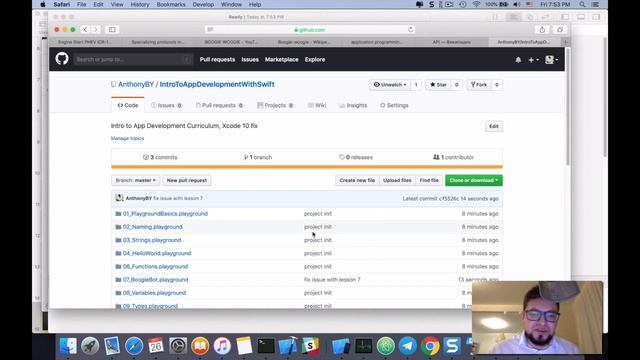Switch to the Pull requests repo tab
The image size is (640, 360).
[x=219, y=105]
